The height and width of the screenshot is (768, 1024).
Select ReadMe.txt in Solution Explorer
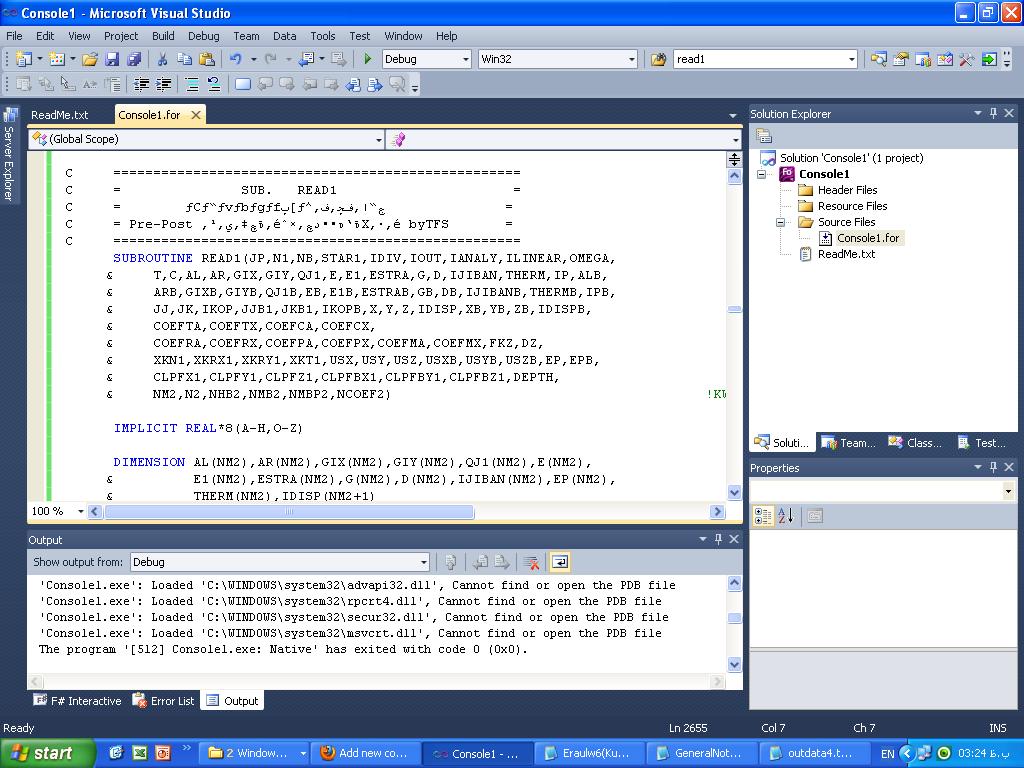click(x=846, y=254)
